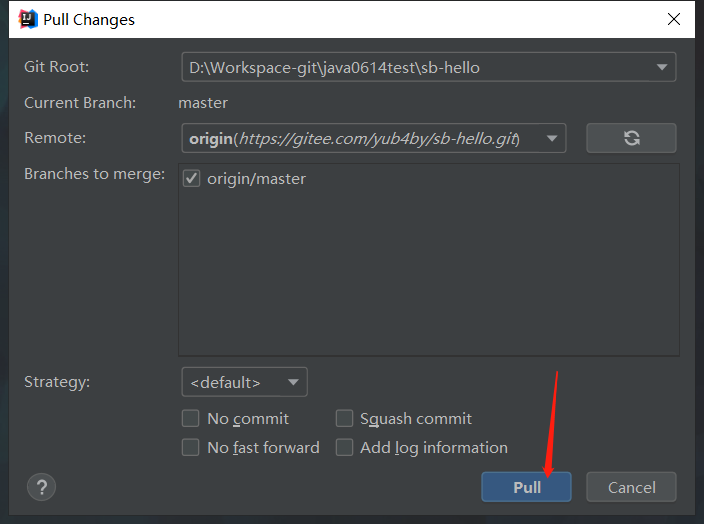Image resolution: width=704 pixels, height=524 pixels.
Task: Check the No fast forward option
Action: (191, 447)
